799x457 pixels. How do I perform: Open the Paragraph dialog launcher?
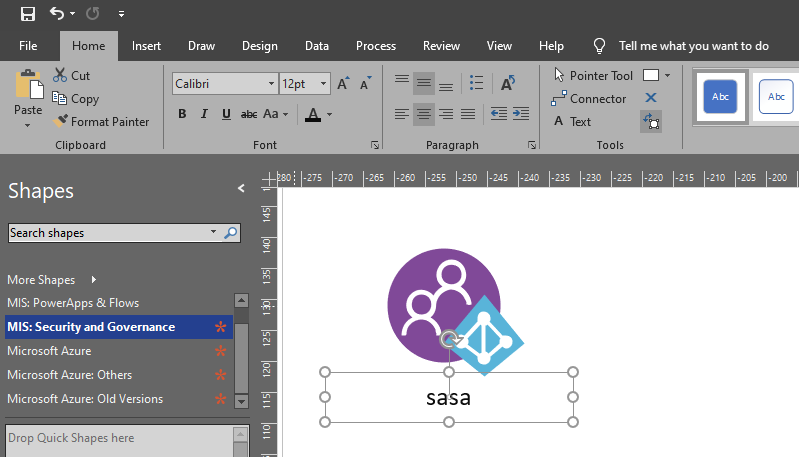pos(532,146)
